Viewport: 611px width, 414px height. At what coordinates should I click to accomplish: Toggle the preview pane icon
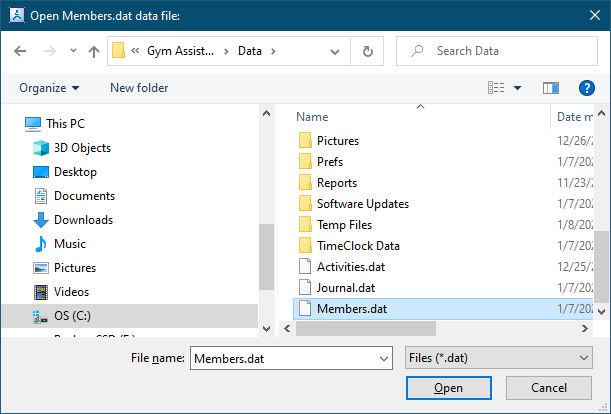coord(550,88)
